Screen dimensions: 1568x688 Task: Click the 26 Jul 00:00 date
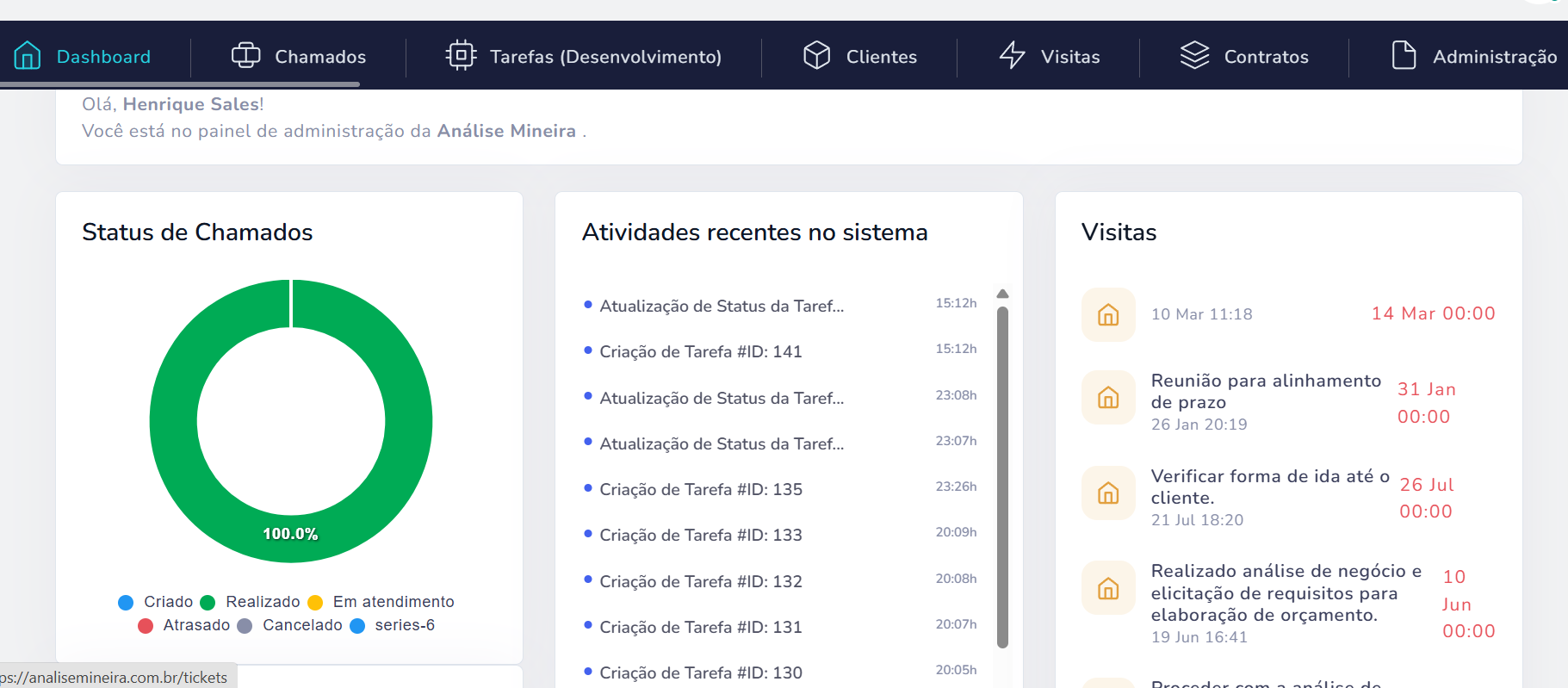[x=1427, y=498]
